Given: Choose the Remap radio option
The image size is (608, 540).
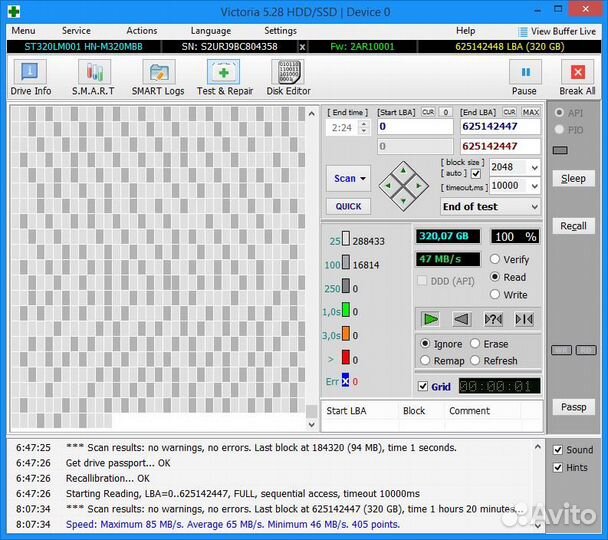Looking at the screenshot, I should [427, 360].
